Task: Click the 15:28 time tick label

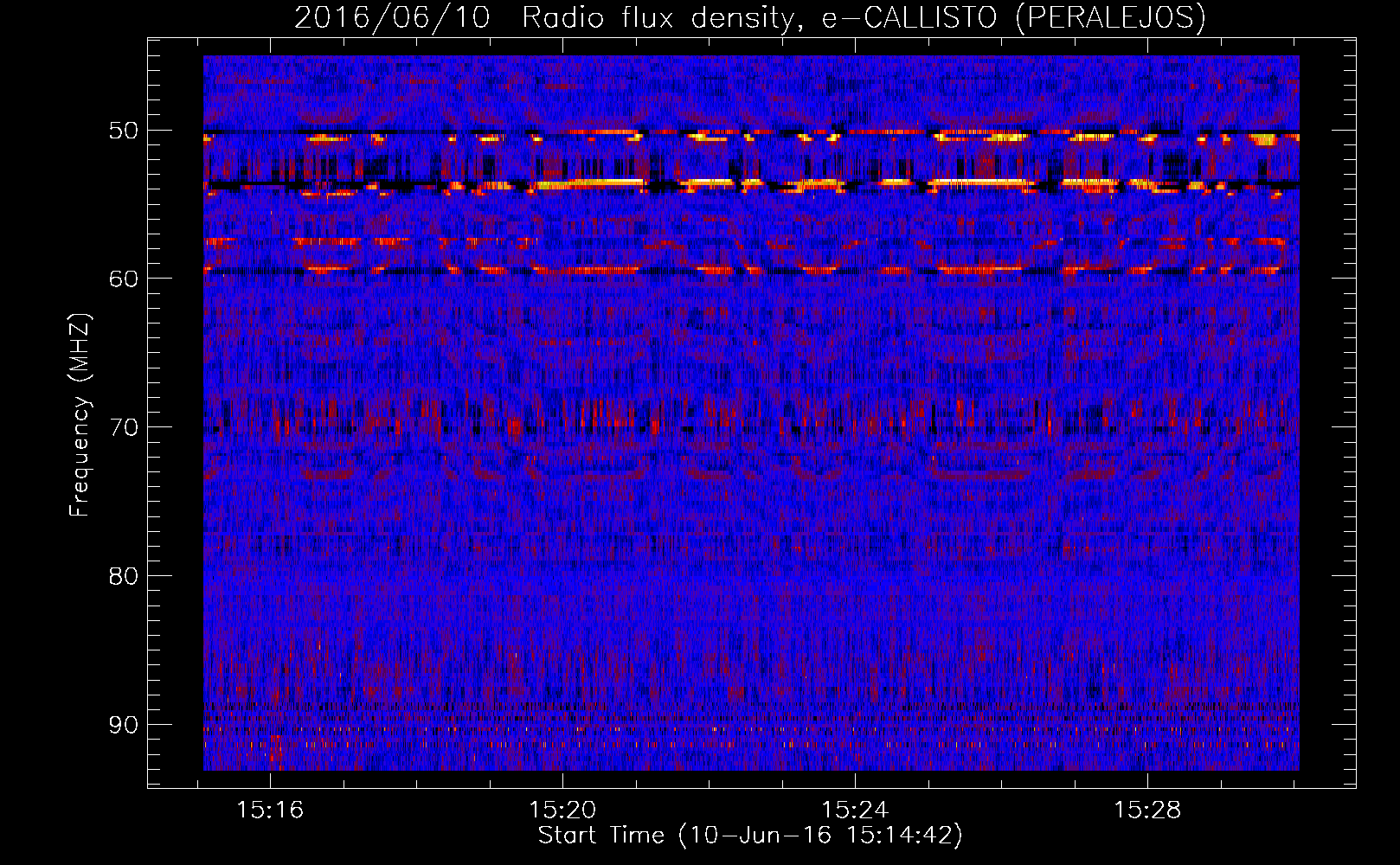Action: tap(1147, 811)
